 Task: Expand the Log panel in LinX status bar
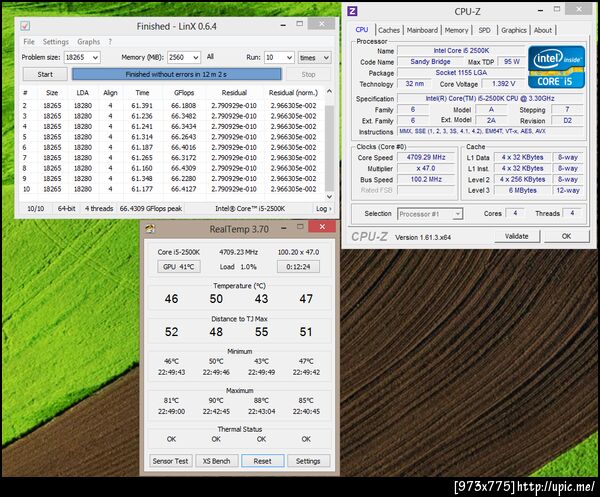click(324, 209)
